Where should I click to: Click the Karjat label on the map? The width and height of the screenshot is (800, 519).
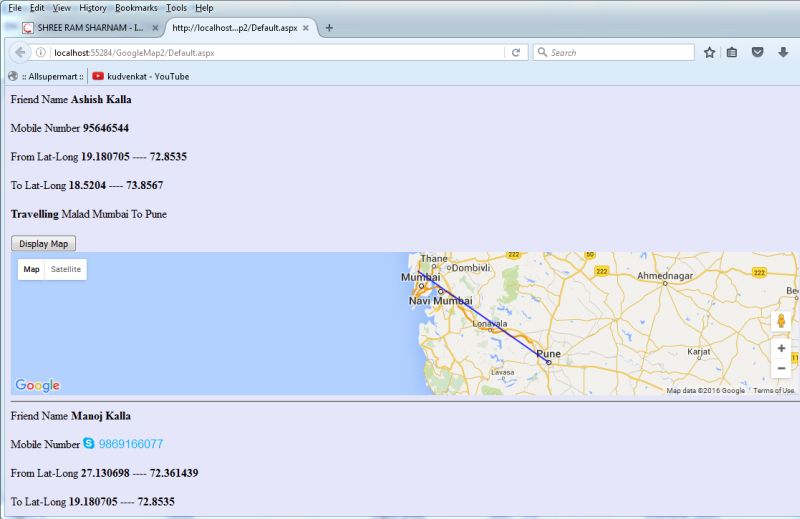click(x=698, y=351)
